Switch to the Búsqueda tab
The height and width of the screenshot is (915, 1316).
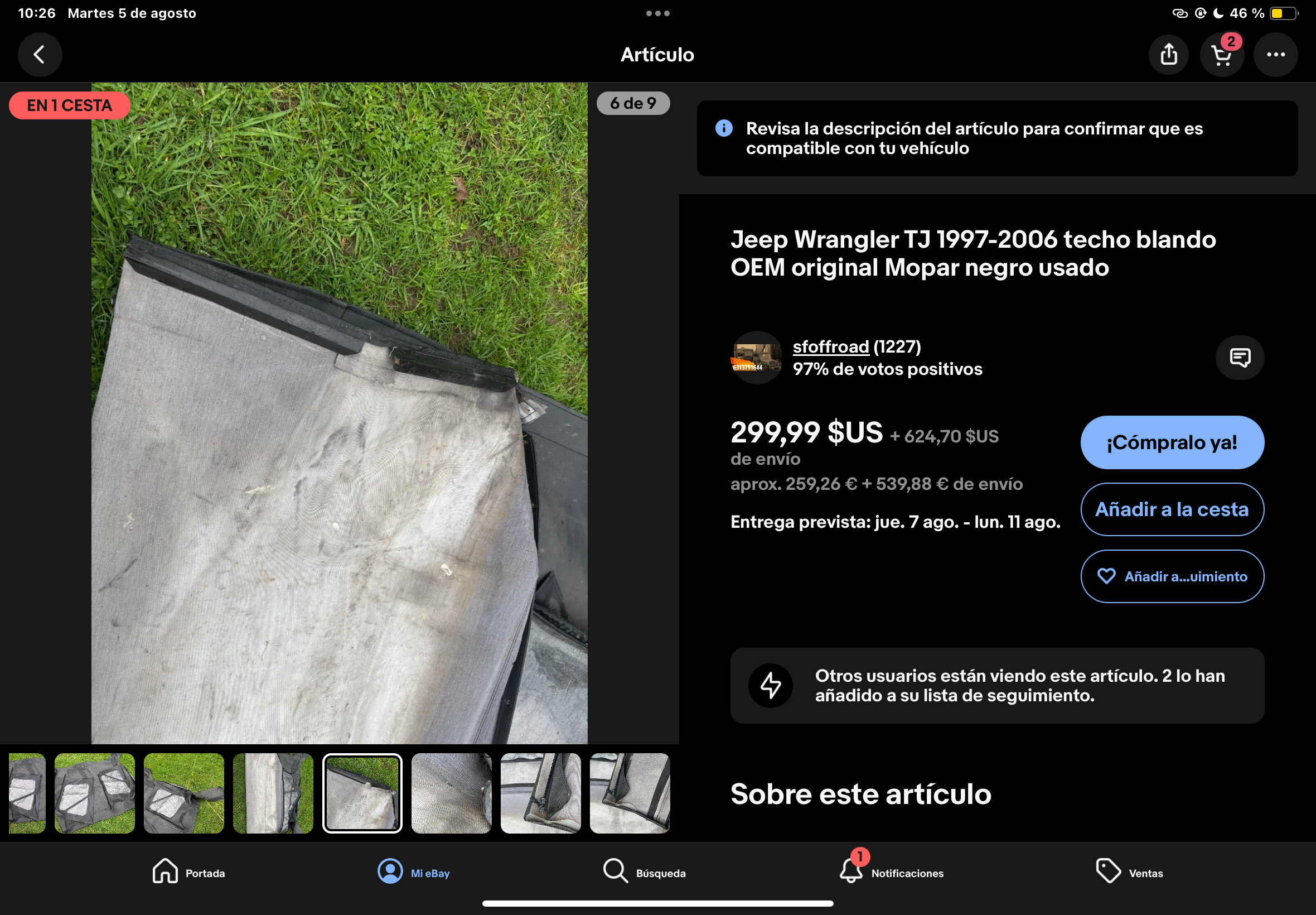point(645,871)
